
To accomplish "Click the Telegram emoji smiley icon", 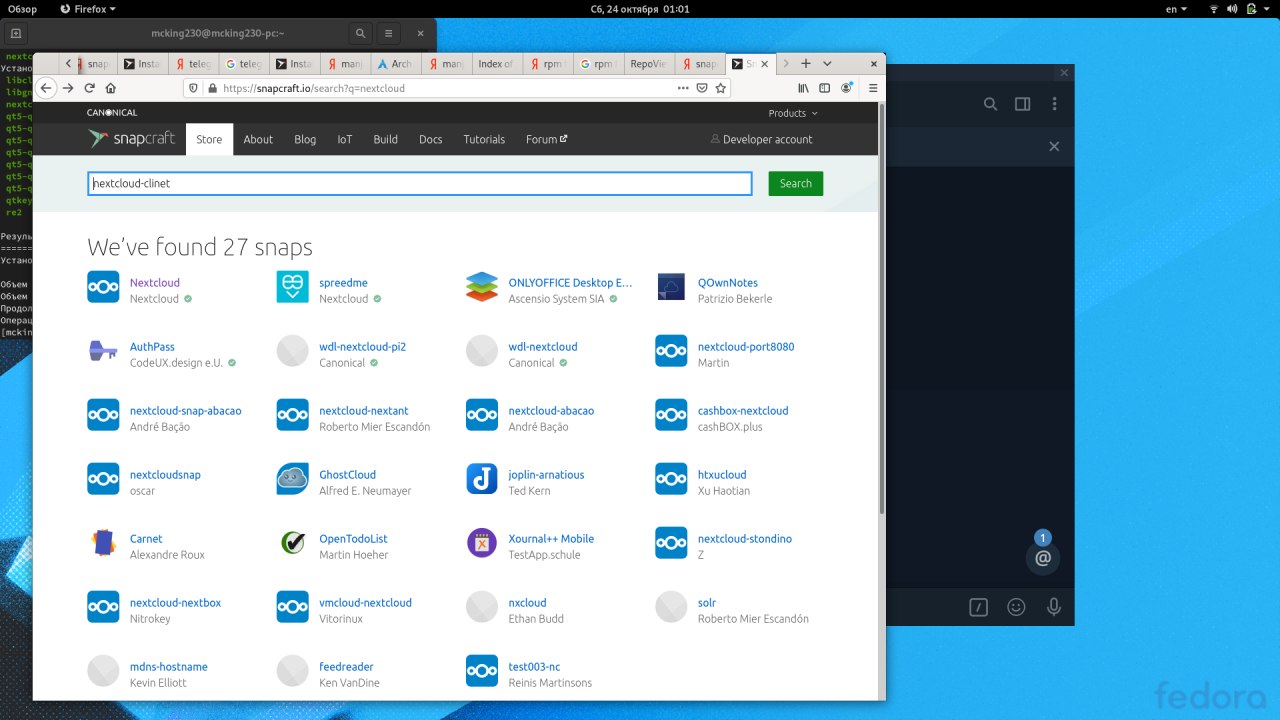I will click(x=1016, y=607).
